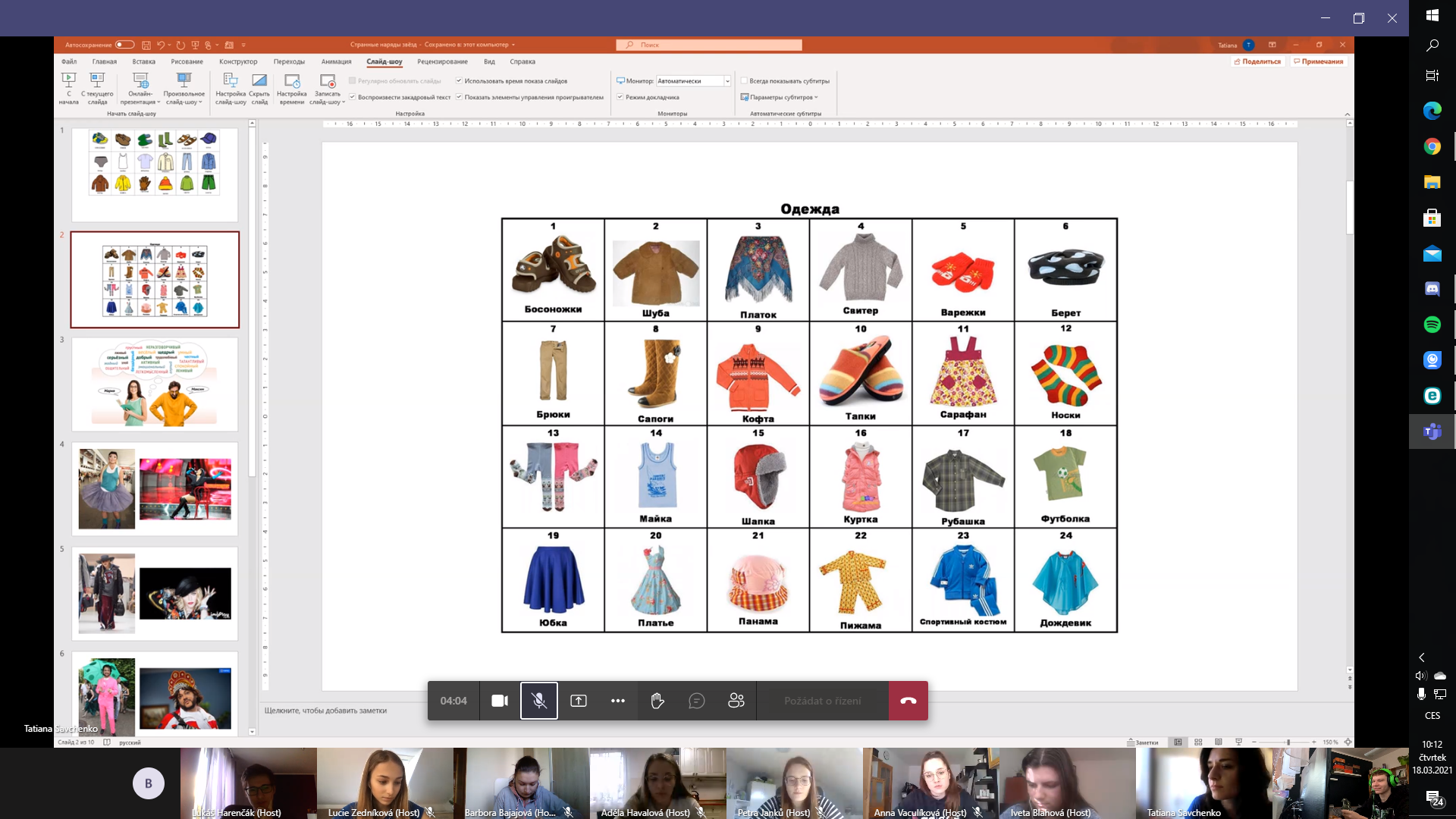Redo action in quick access toolbar
1456x819 pixels.
click(180, 45)
